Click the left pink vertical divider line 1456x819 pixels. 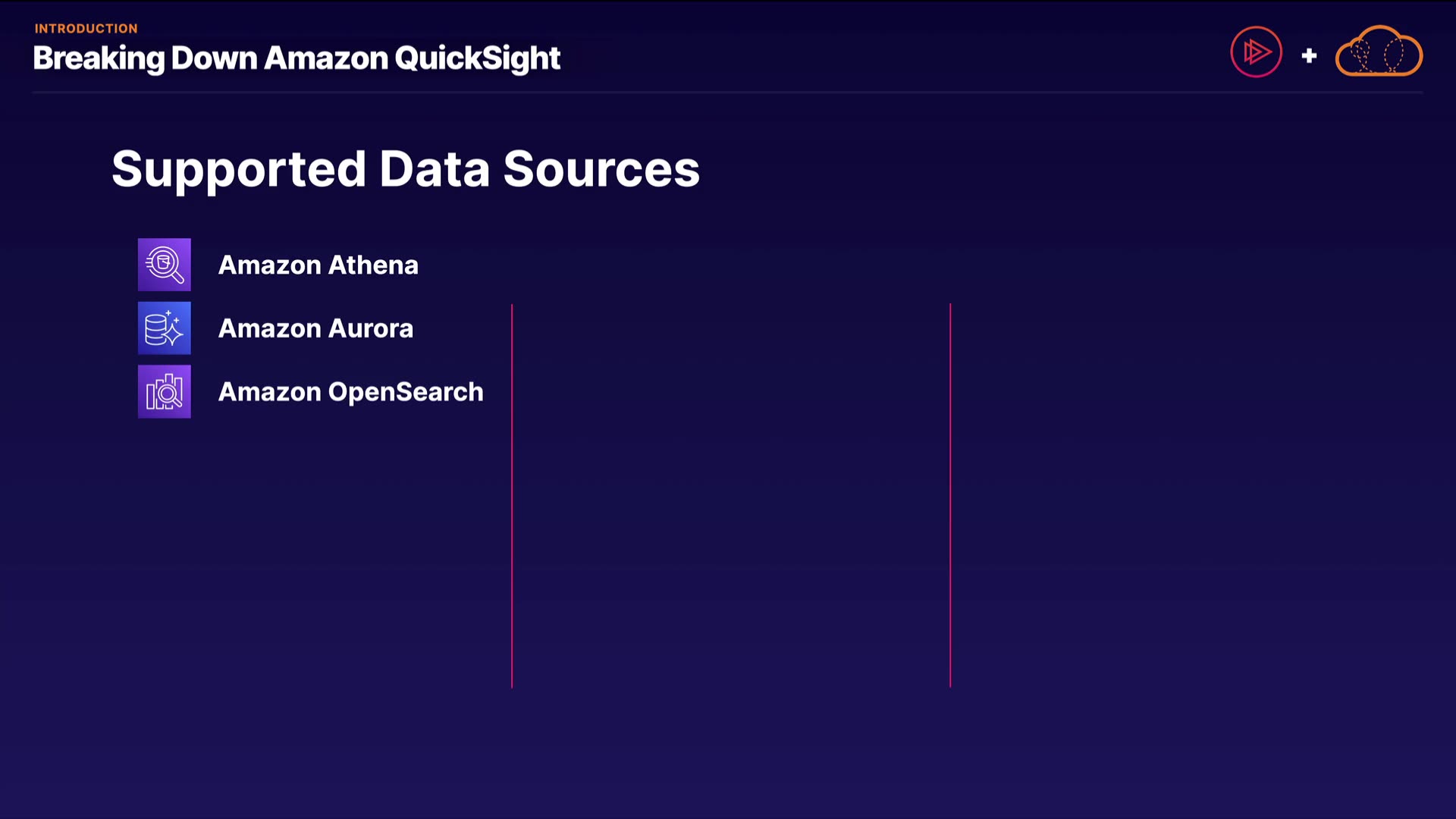tap(512, 496)
